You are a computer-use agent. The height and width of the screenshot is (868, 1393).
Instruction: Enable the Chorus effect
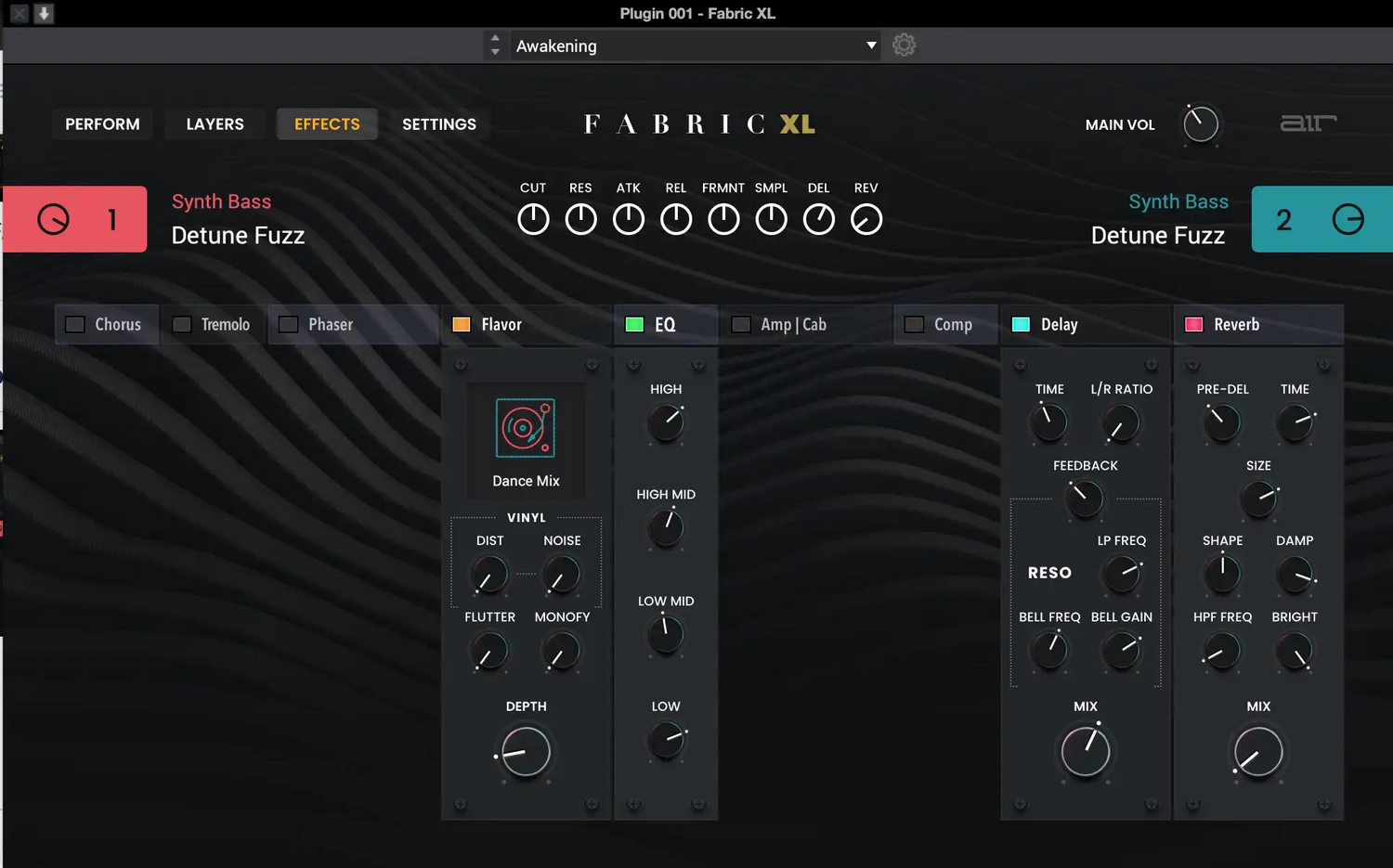coord(75,324)
